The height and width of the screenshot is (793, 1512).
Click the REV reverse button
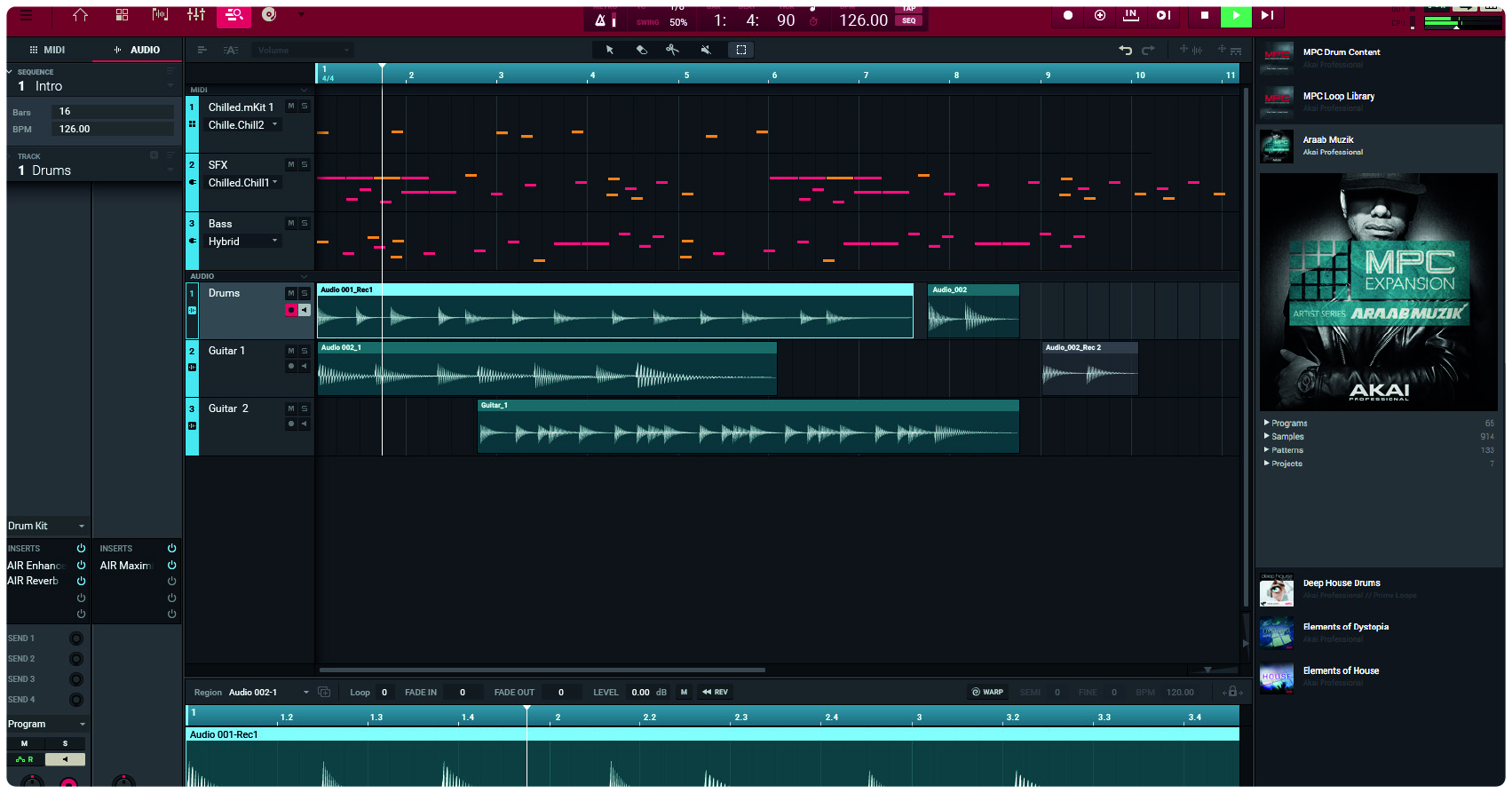tap(715, 692)
